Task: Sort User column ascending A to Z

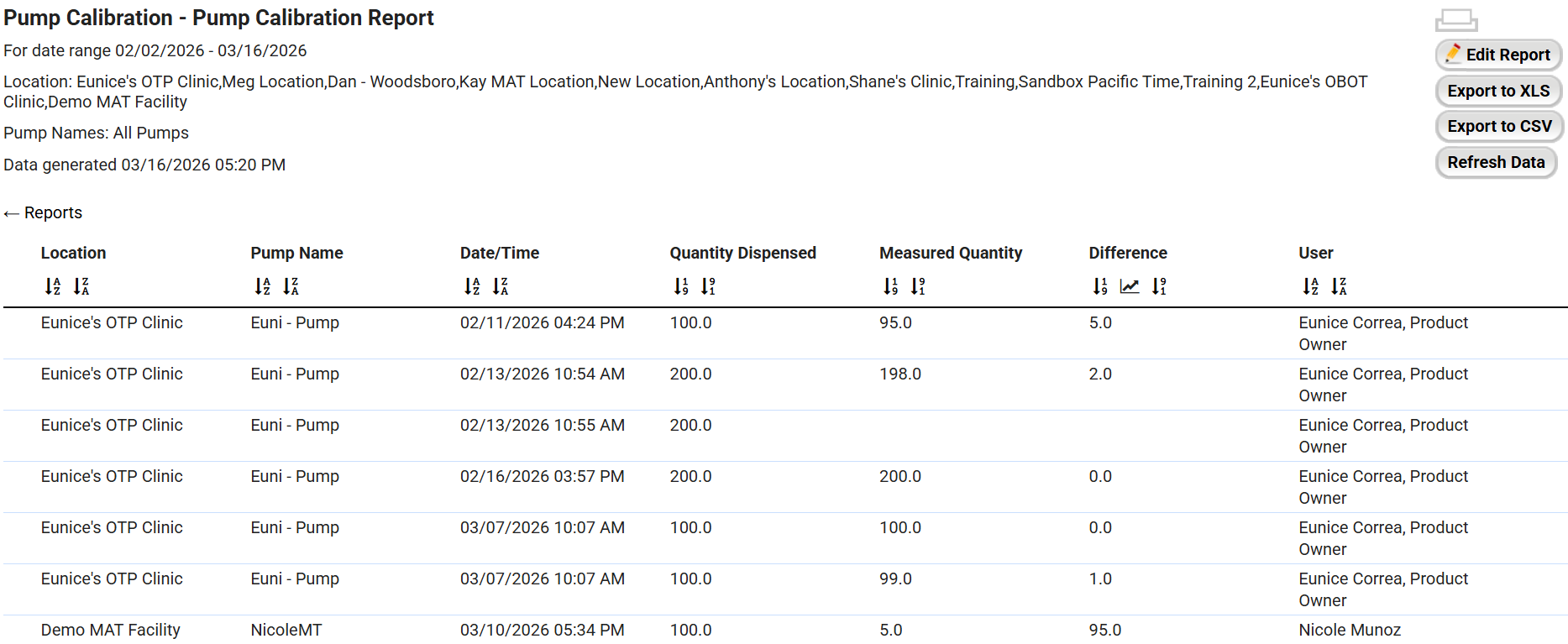Action: (x=1310, y=286)
